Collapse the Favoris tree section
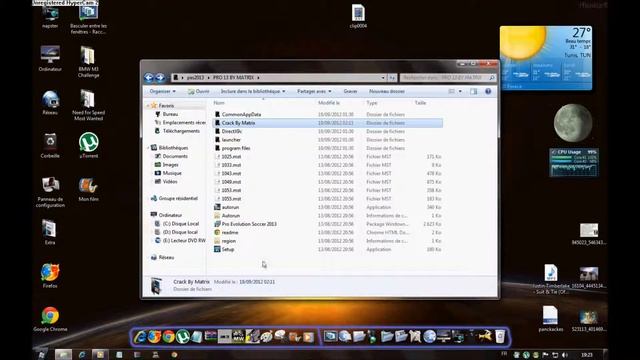This screenshot has height=360, width=640. coord(148,106)
